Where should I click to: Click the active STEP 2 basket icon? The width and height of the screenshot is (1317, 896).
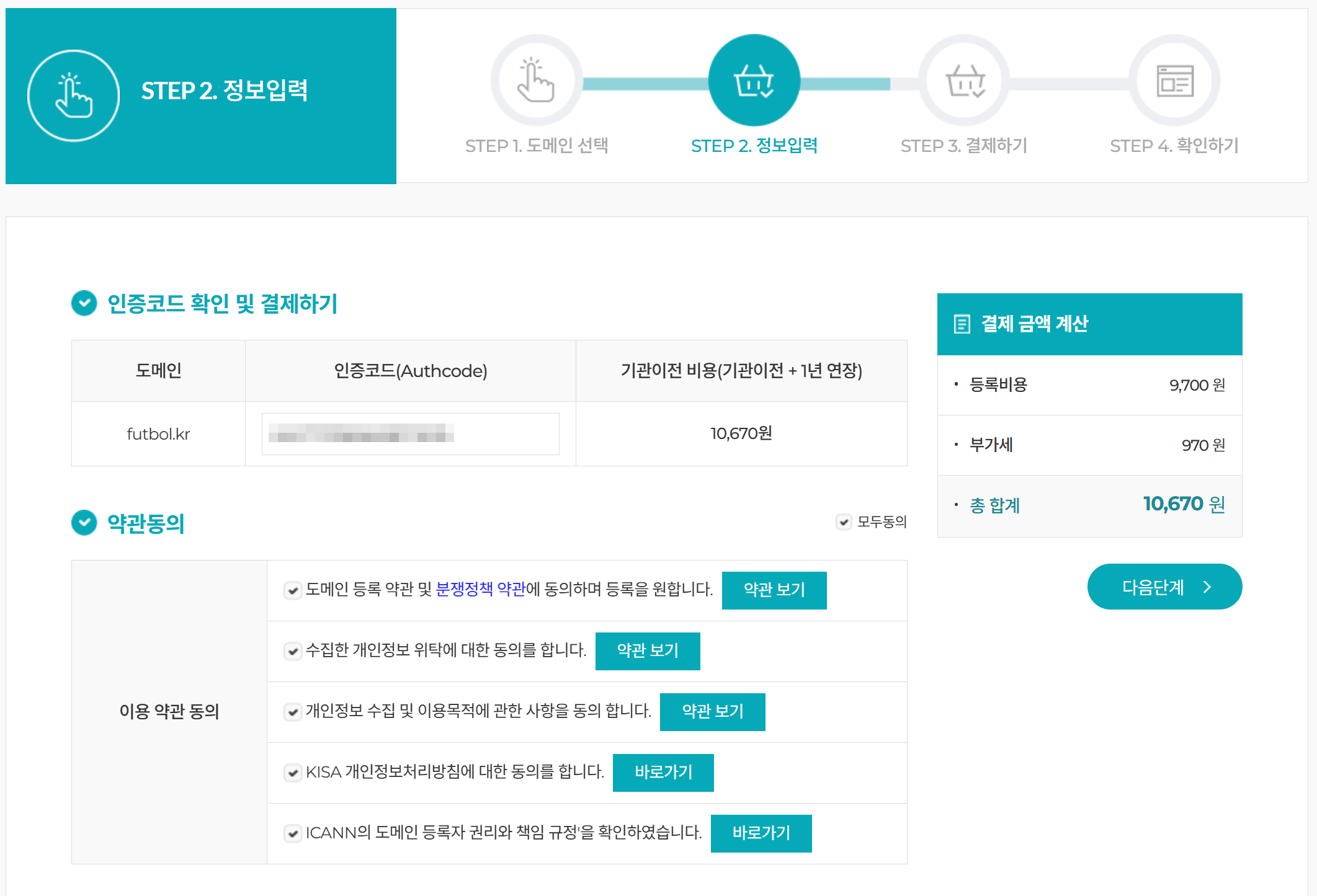pos(754,81)
